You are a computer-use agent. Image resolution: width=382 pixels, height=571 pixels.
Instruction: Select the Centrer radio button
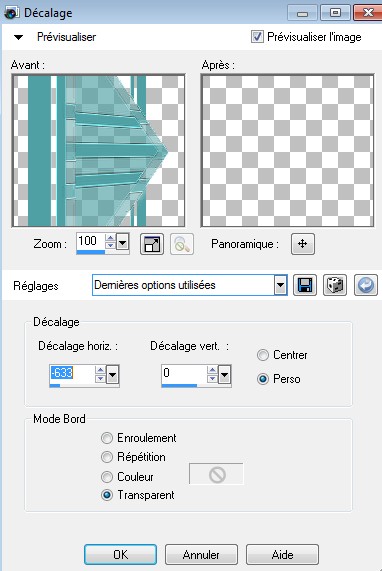(x=263, y=355)
